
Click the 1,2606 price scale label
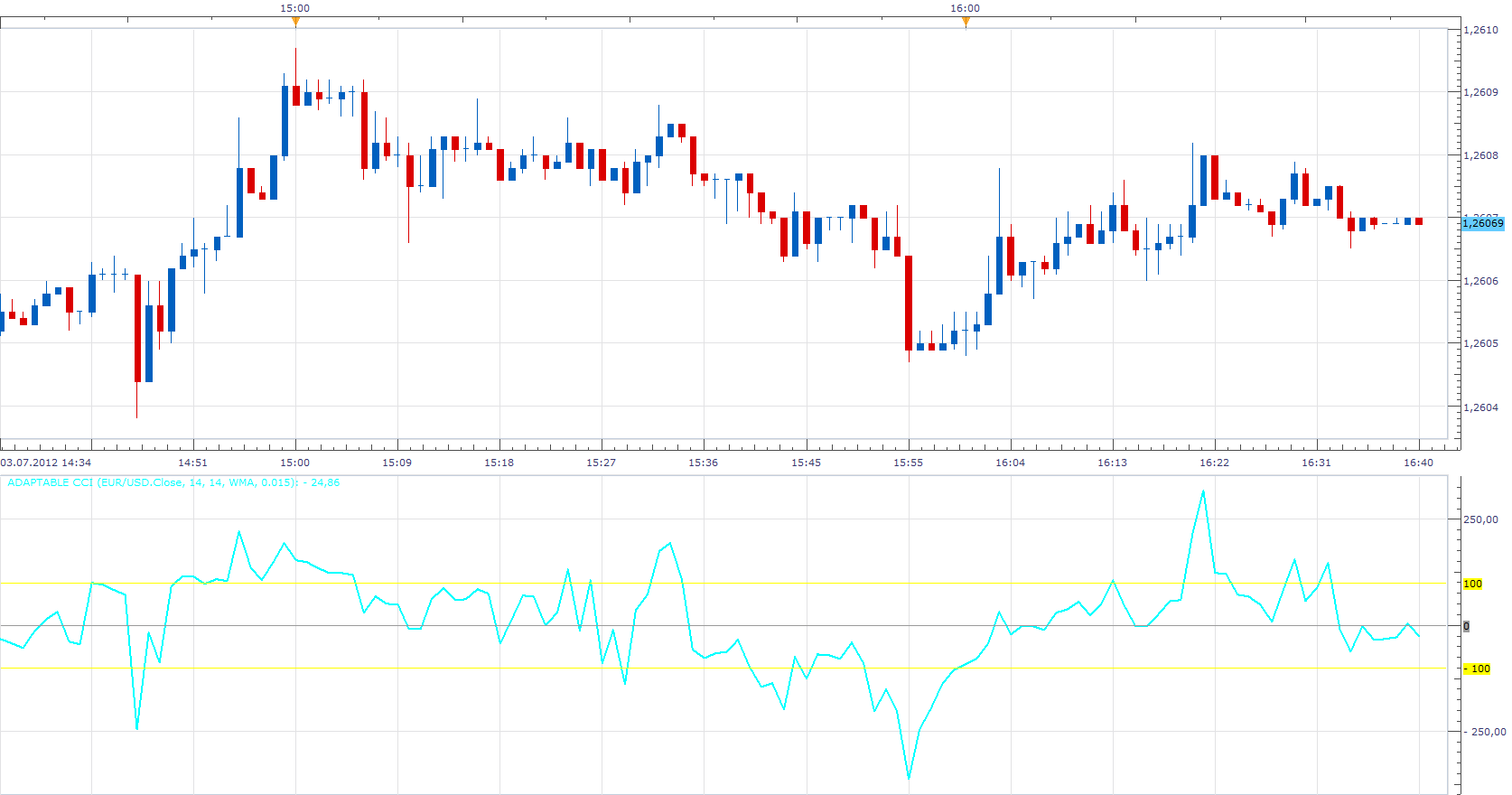pos(1480,281)
